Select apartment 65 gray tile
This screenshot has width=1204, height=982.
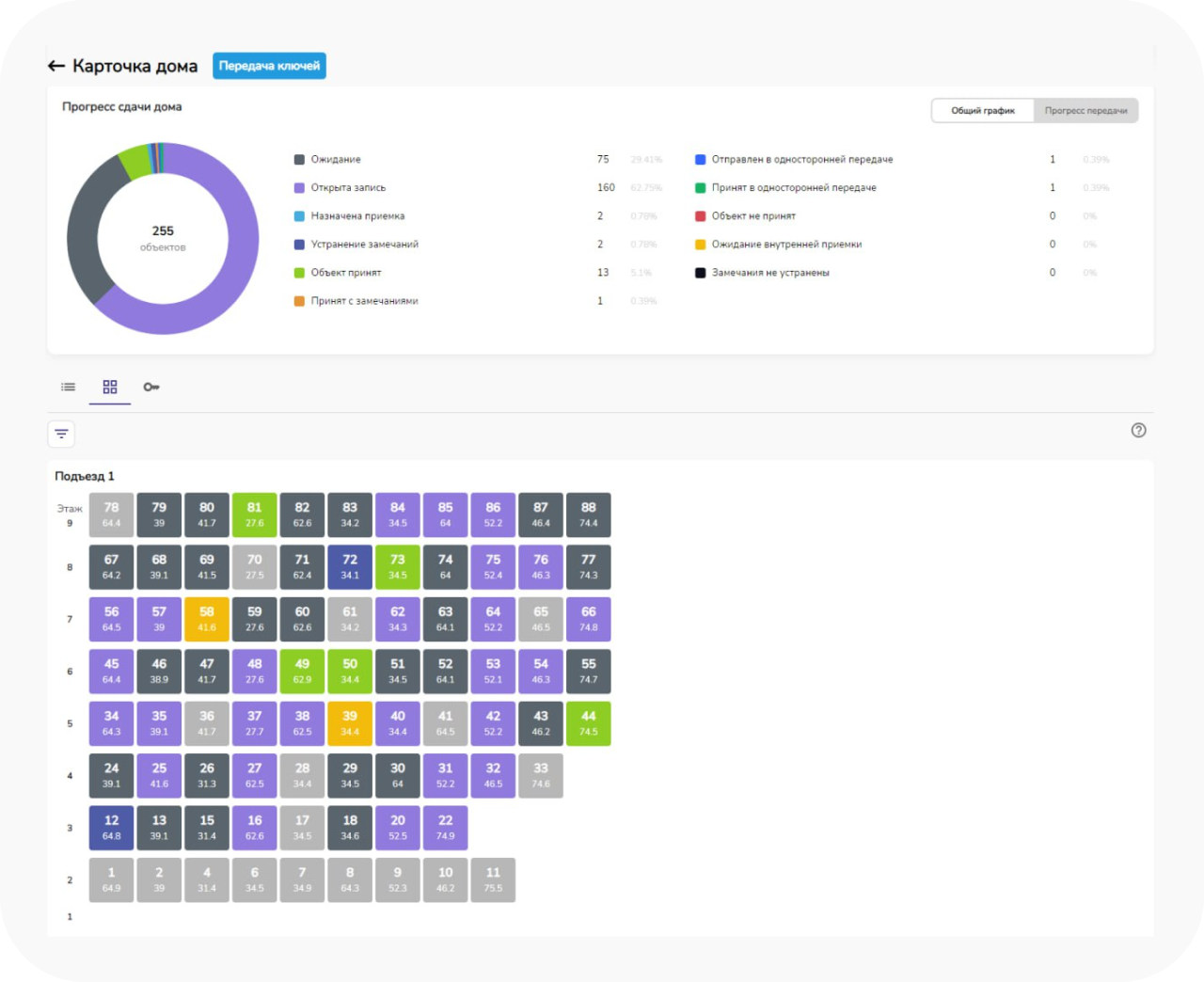[x=541, y=619]
